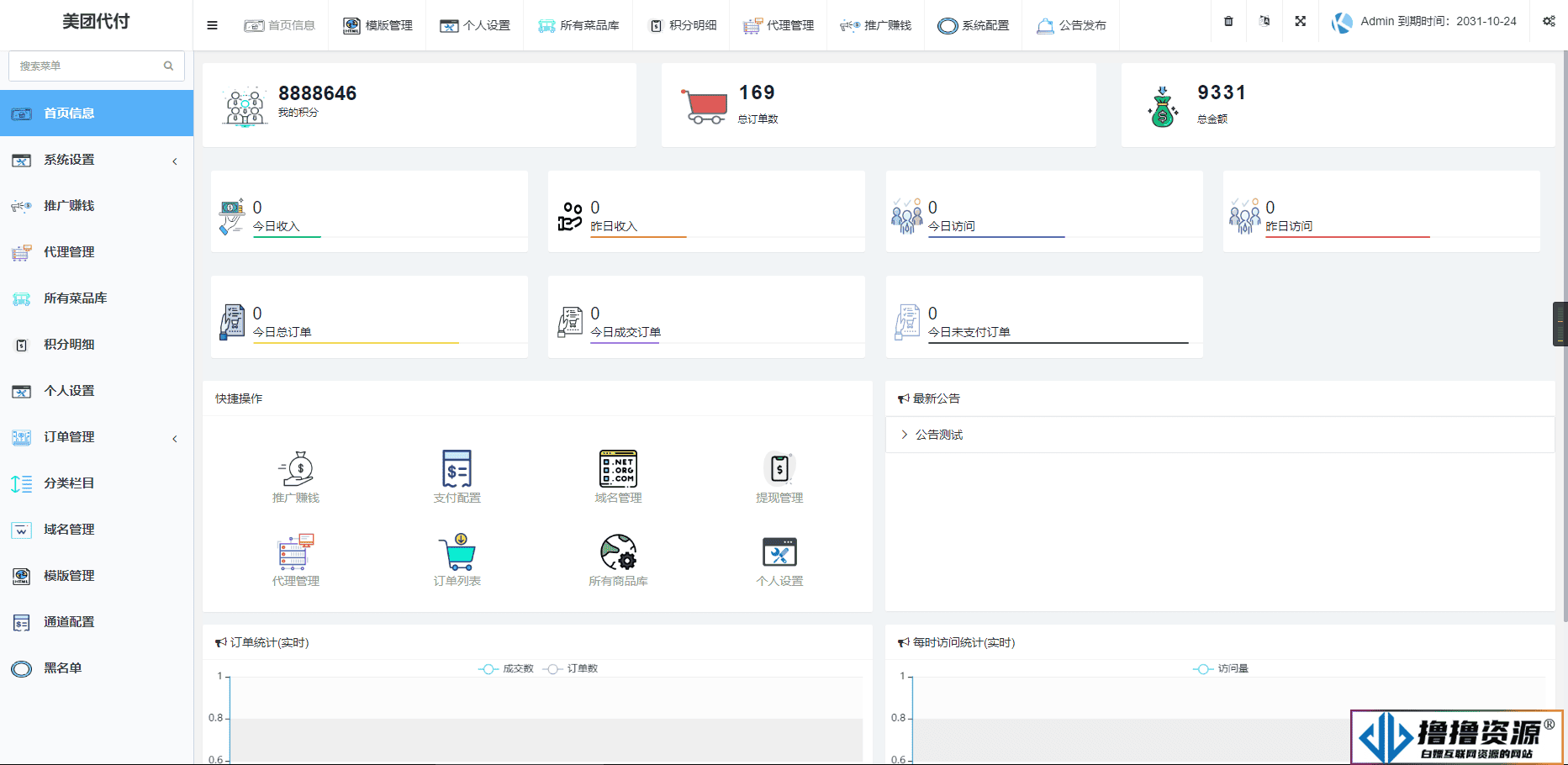Click the 8888646 points value

click(x=318, y=93)
